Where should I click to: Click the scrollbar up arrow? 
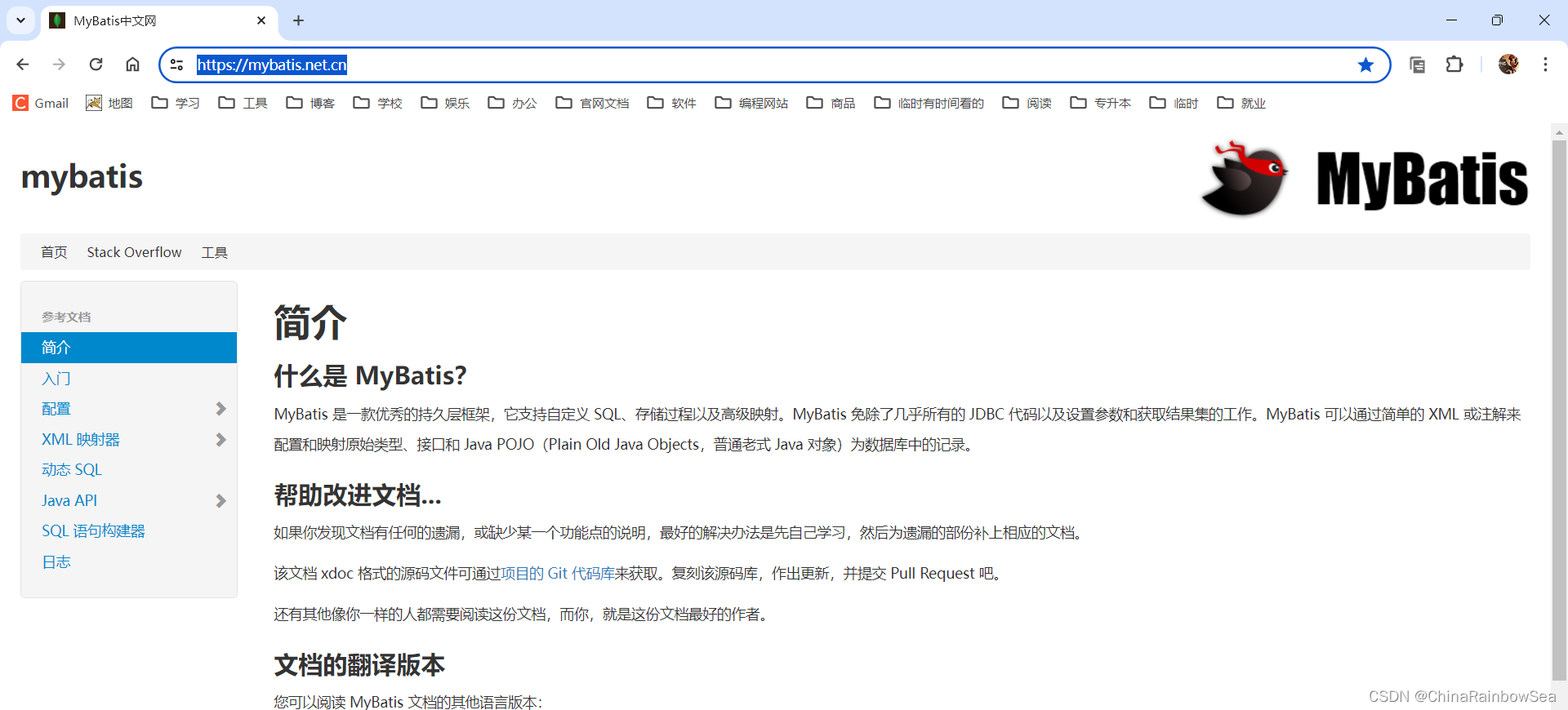click(x=1559, y=131)
